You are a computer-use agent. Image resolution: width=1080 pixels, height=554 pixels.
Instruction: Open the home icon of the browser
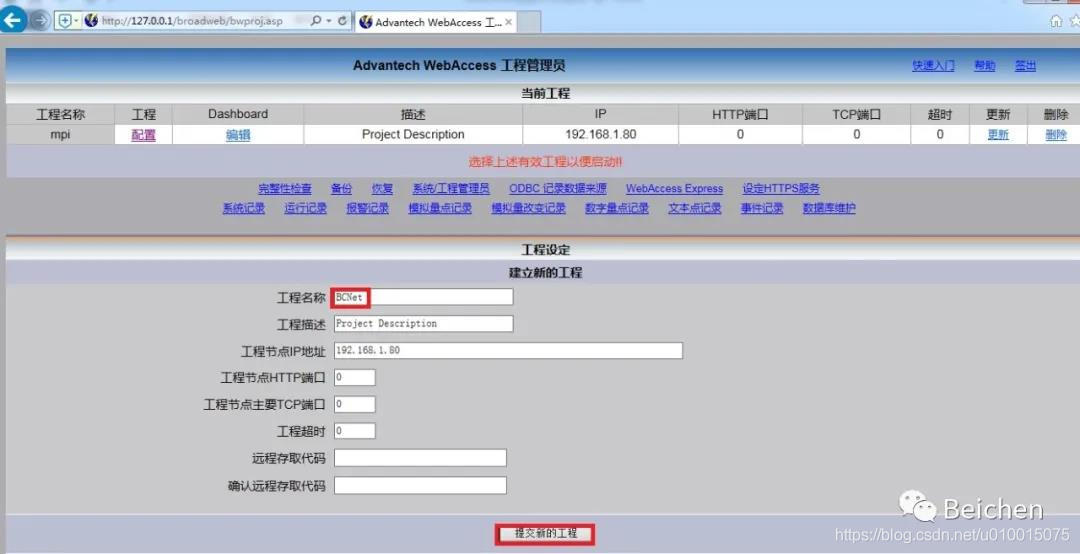(x=1055, y=21)
